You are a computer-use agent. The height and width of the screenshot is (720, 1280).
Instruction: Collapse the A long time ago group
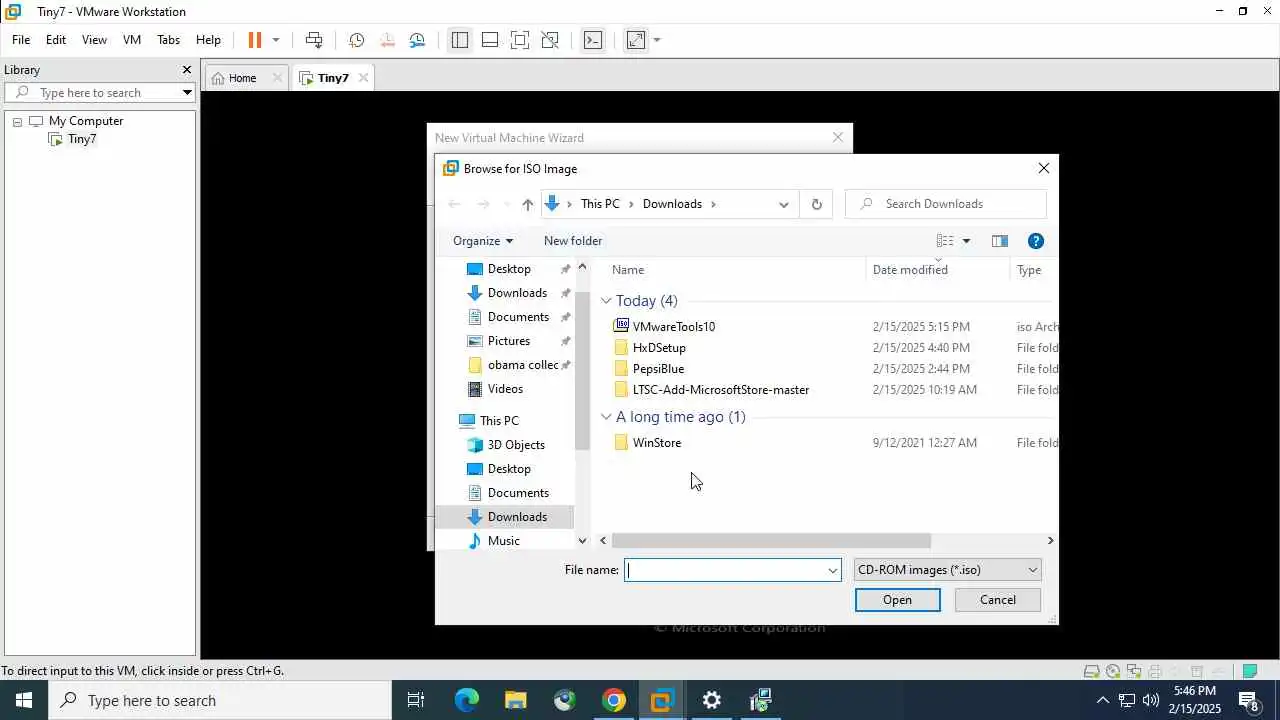(606, 417)
